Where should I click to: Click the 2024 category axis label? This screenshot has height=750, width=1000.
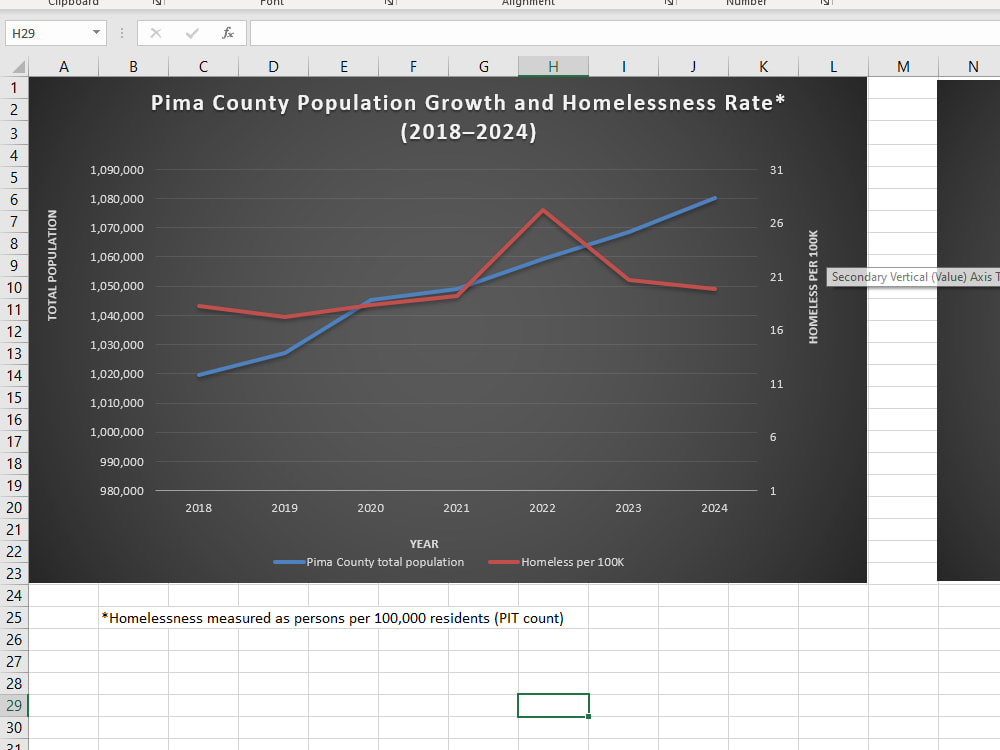tap(714, 508)
